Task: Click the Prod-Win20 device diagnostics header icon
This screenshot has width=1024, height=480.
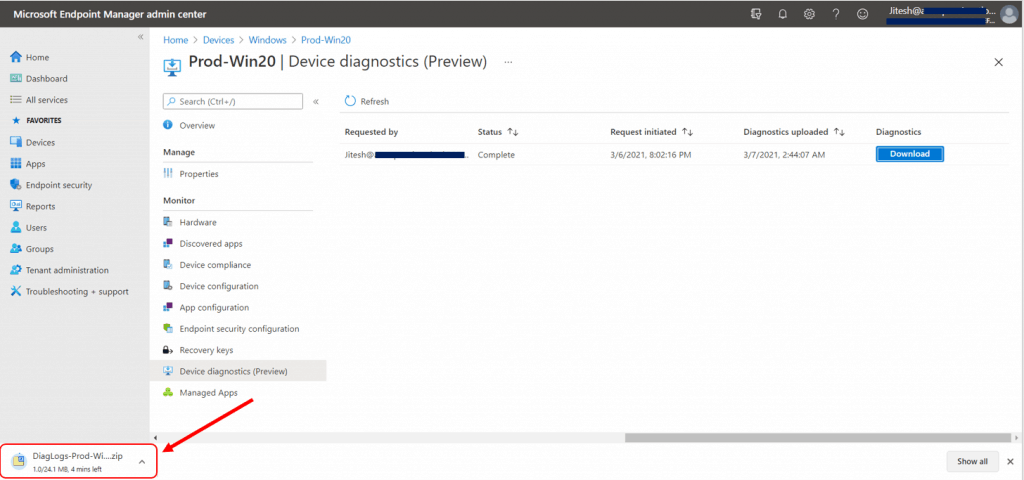Action: (x=172, y=65)
